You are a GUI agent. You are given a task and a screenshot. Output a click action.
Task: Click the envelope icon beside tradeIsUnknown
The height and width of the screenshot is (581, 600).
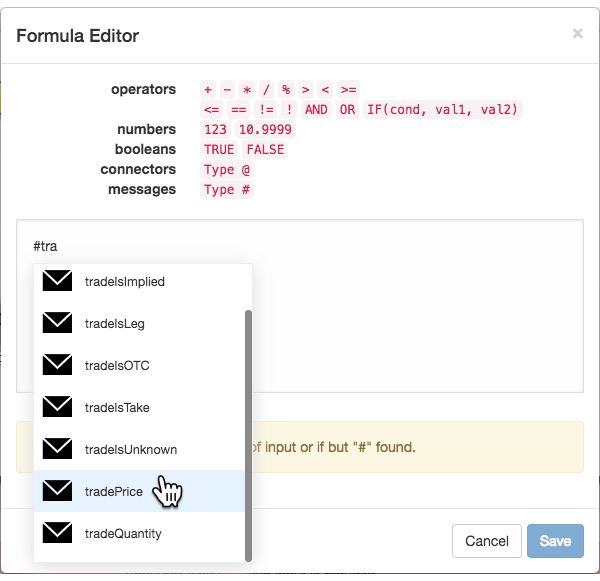(x=57, y=449)
